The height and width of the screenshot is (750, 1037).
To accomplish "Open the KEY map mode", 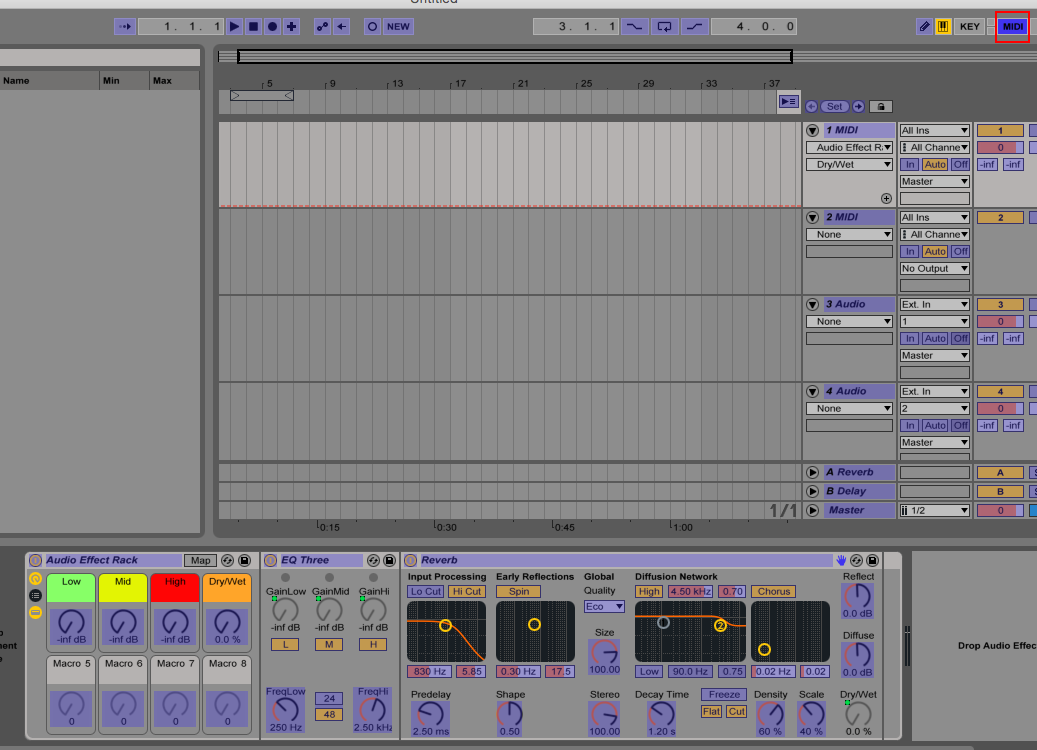I will coord(970,26).
